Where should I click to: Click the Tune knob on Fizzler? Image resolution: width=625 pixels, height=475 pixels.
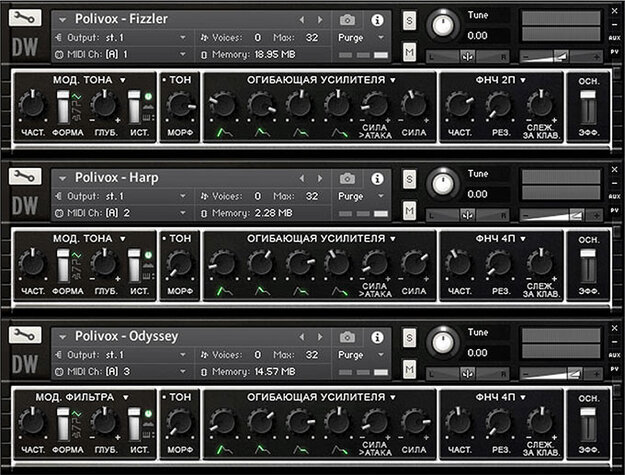click(x=443, y=25)
